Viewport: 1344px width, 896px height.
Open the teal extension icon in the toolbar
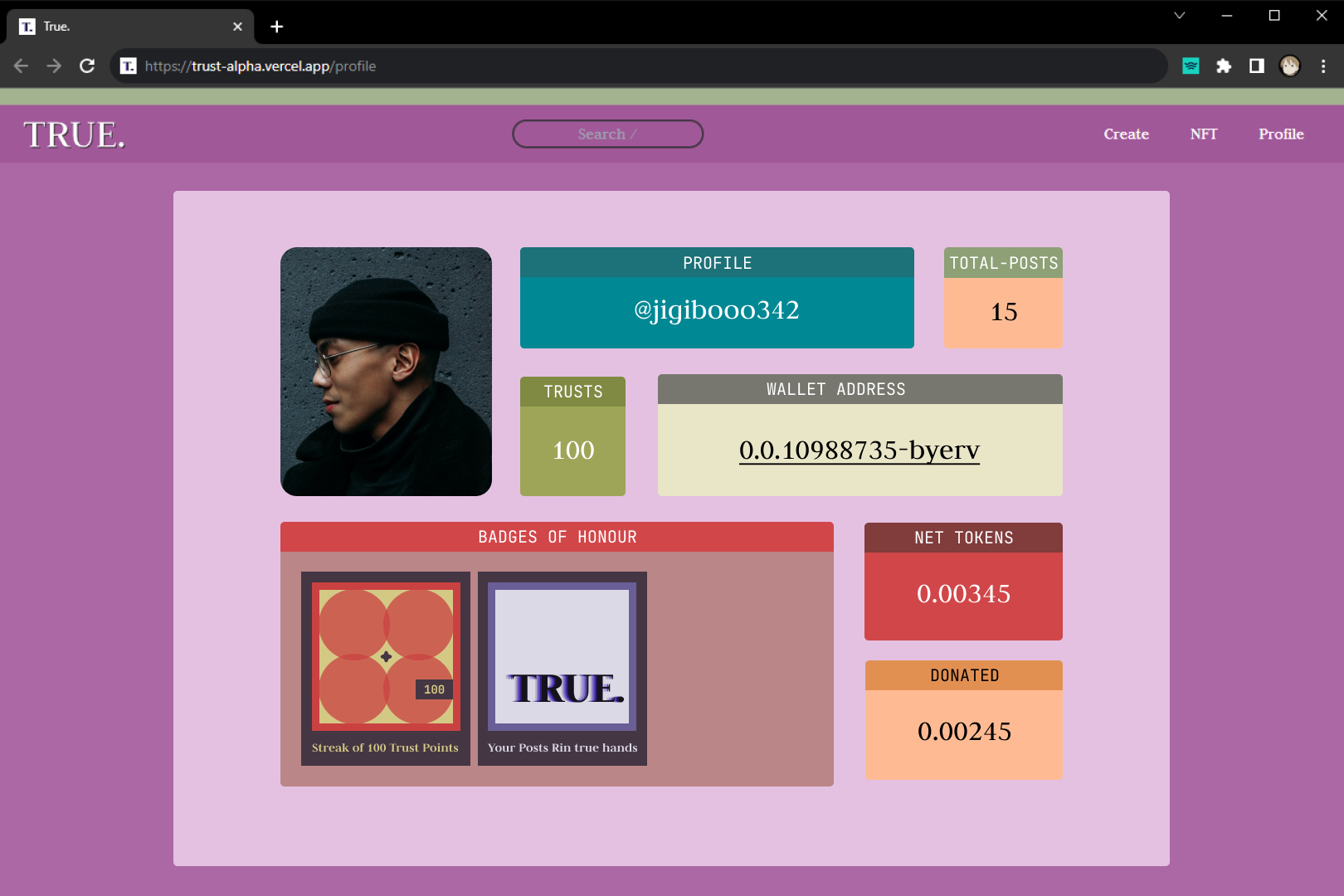1191,66
